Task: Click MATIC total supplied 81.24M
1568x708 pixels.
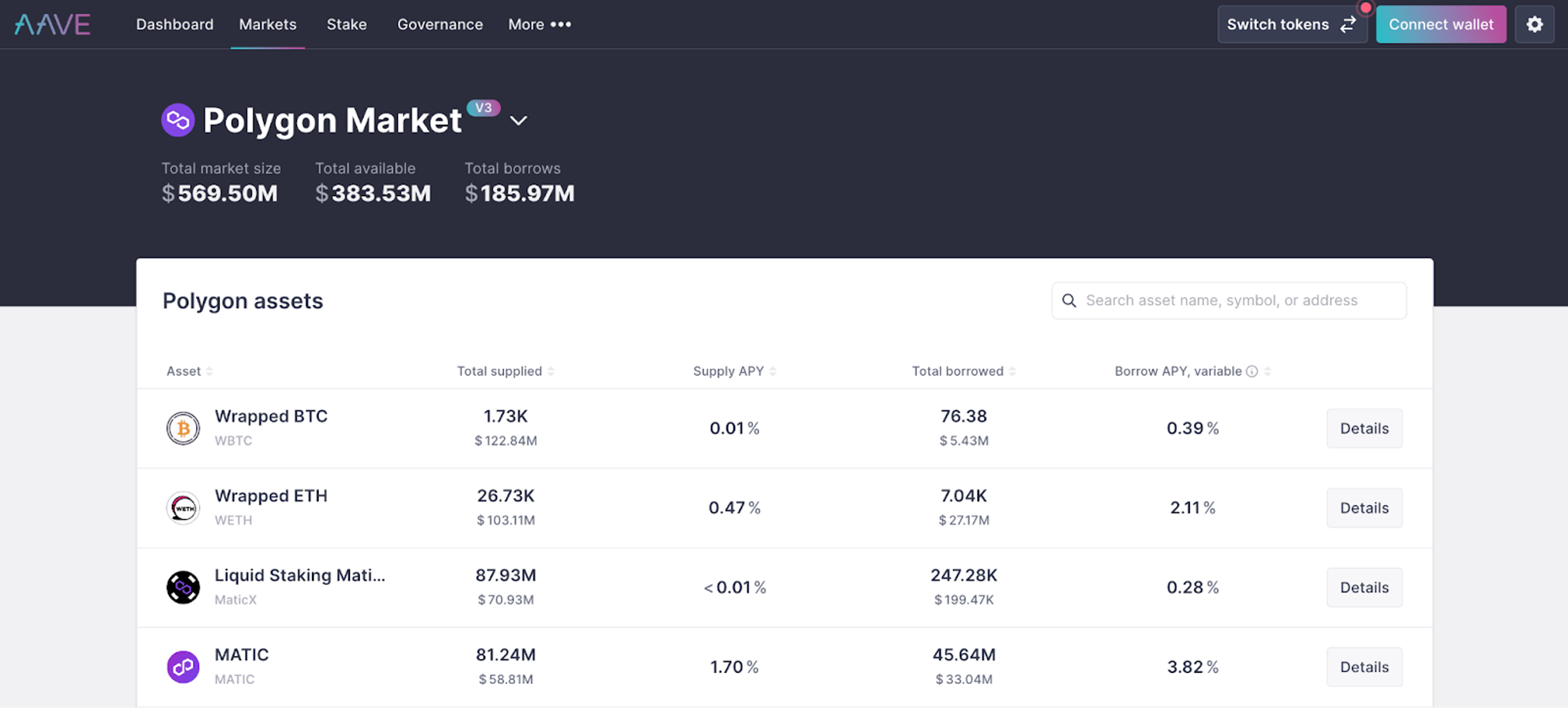Action: point(506,655)
